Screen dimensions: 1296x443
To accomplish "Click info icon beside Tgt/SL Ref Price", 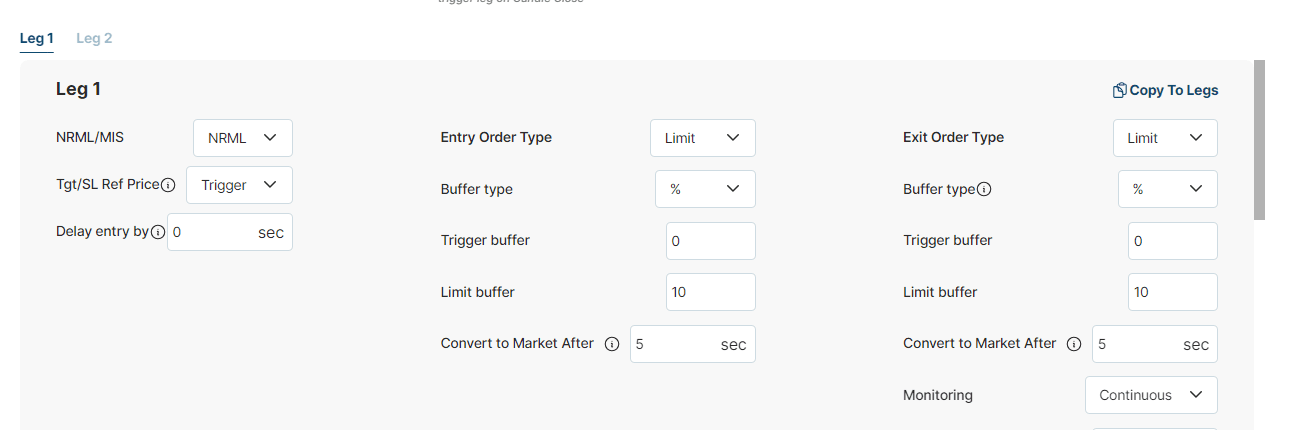I will pyautogui.click(x=168, y=185).
